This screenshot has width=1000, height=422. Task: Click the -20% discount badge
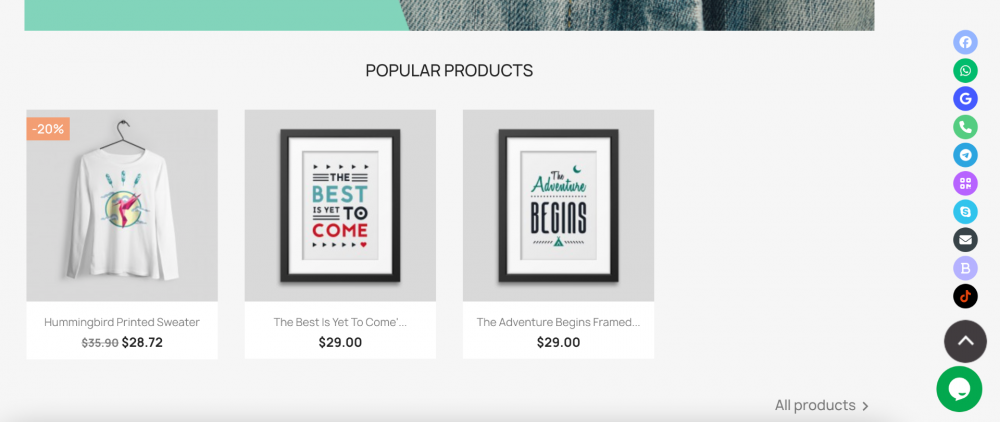coord(48,129)
